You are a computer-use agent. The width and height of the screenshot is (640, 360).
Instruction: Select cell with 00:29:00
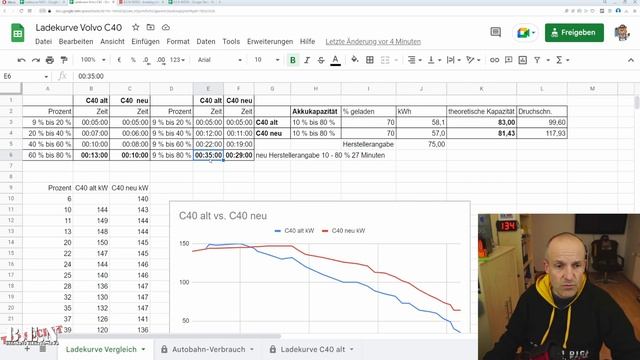click(x=239, y=155)
